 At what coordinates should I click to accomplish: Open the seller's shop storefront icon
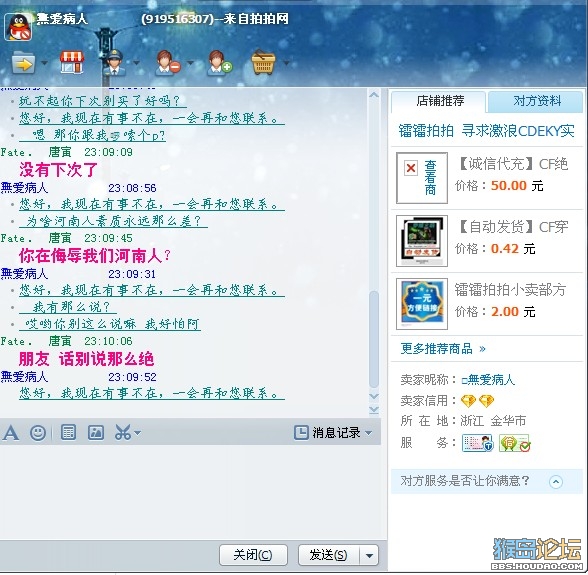[x=72, y=62]
